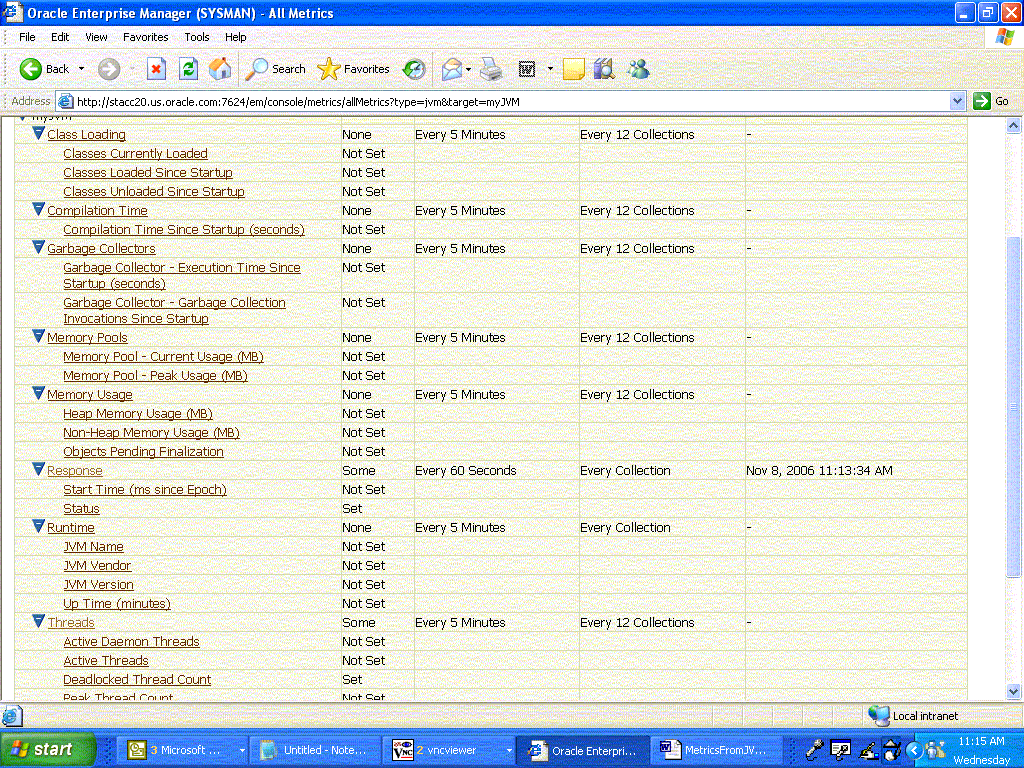Click the browser Back arrow icon
This screenshot has width=1024, height=768.
point(30,69)
